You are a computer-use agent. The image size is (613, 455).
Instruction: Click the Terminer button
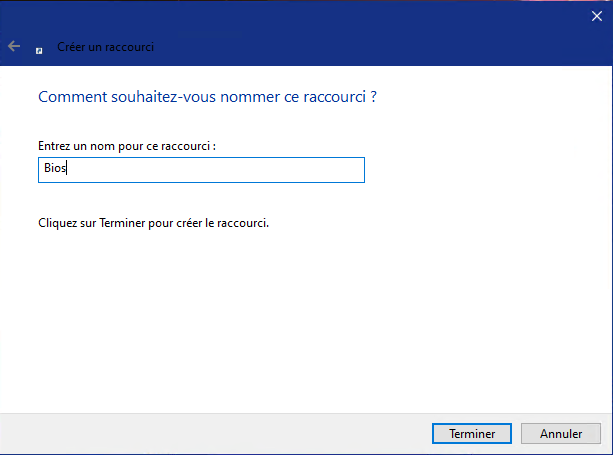tap(472, 434)
